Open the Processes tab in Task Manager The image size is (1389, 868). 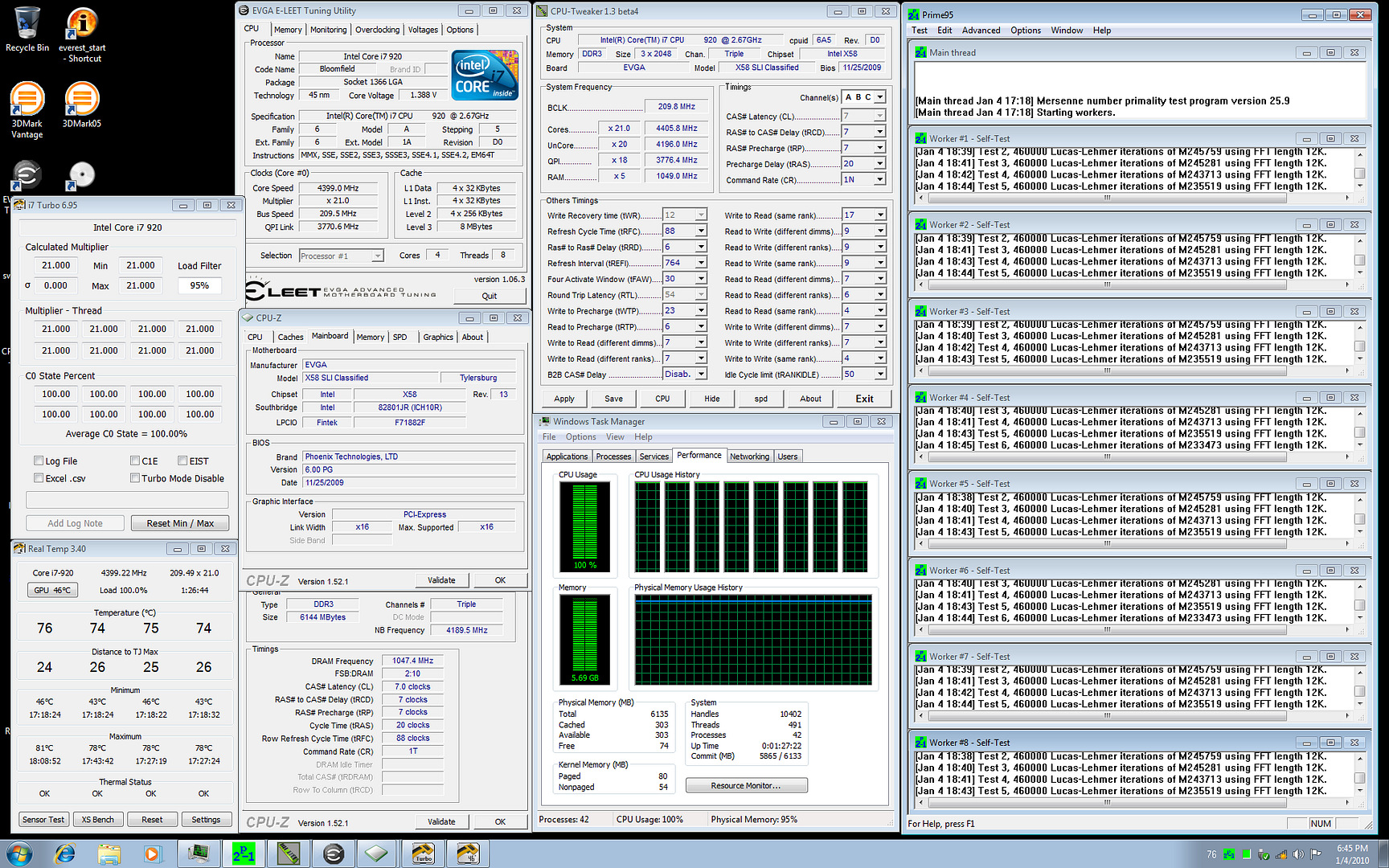coord(613,457)
